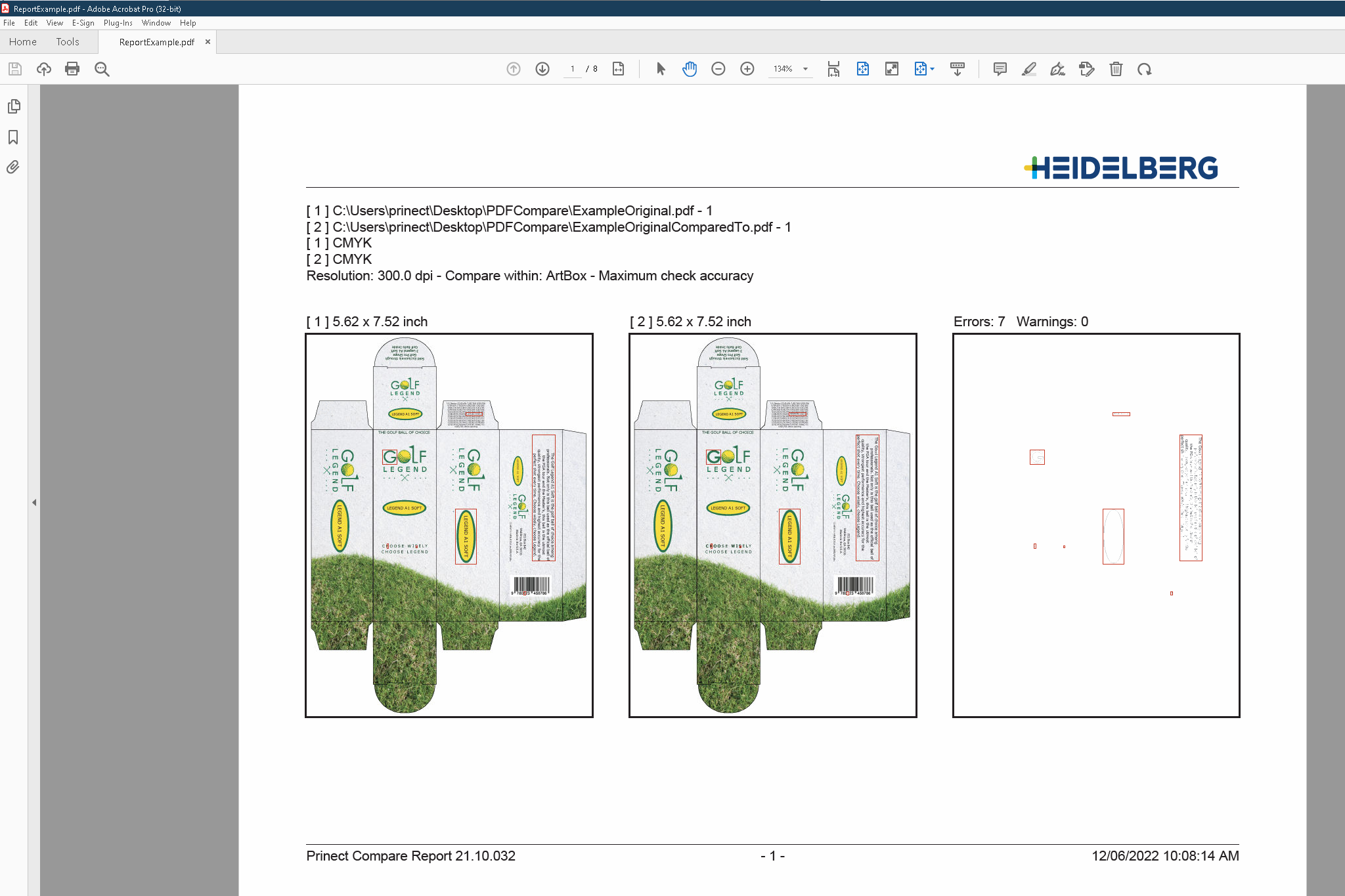Open the attachments paperclip panel
Image resolution: width=1345 pixels, height=896 pixels.
[13, 167]
